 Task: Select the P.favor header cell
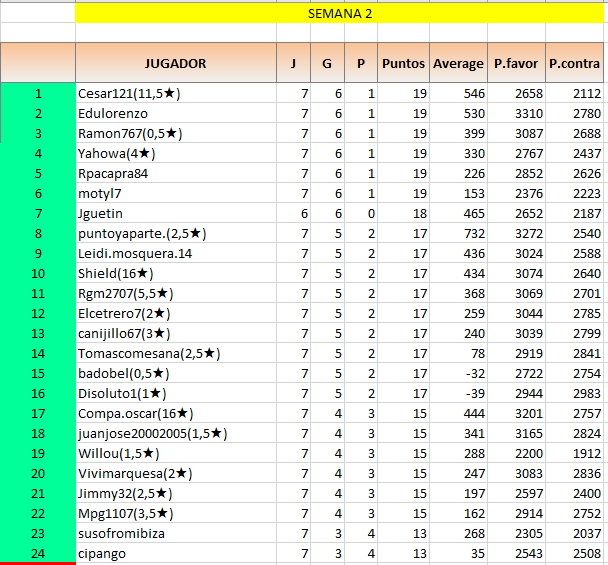[516, 63]
